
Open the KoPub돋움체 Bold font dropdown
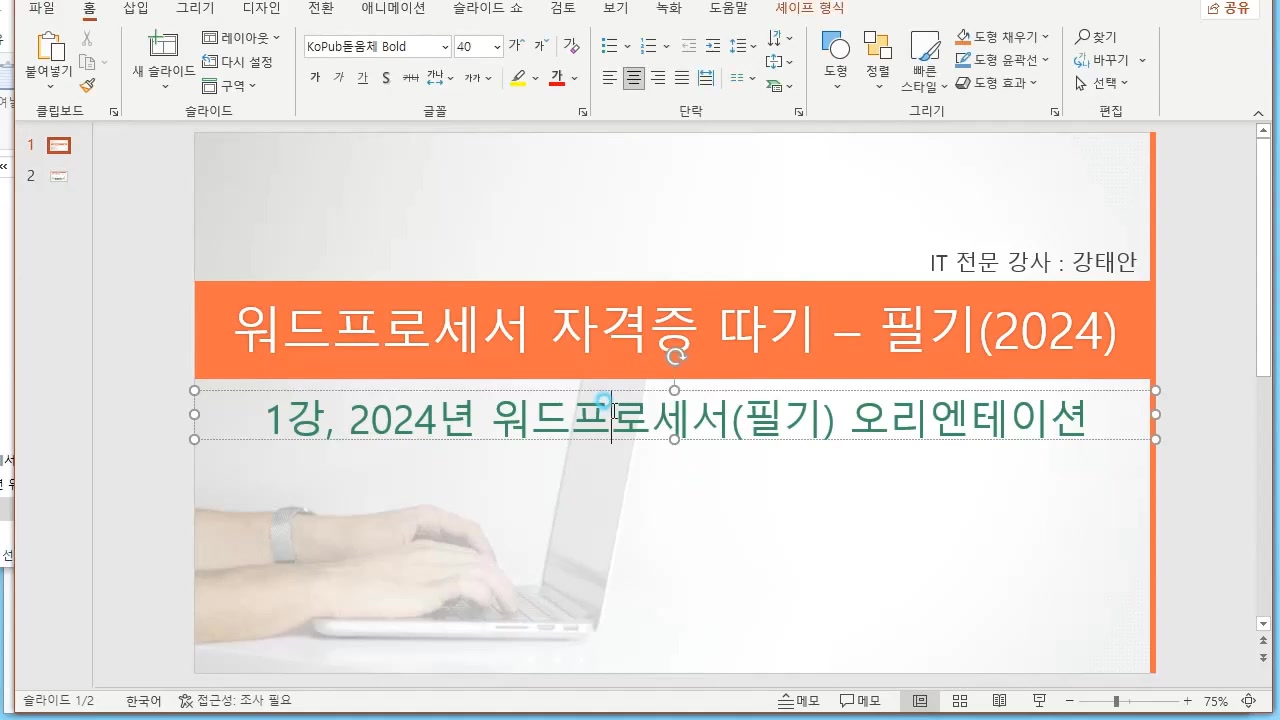447,46
